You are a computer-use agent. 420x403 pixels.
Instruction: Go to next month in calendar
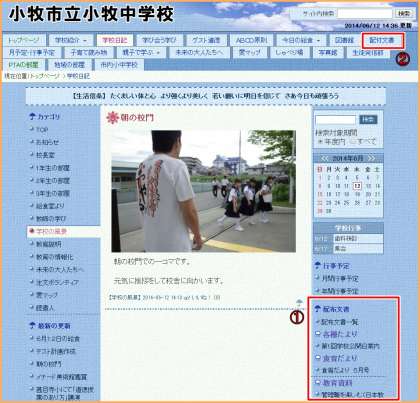pos(371,158)
